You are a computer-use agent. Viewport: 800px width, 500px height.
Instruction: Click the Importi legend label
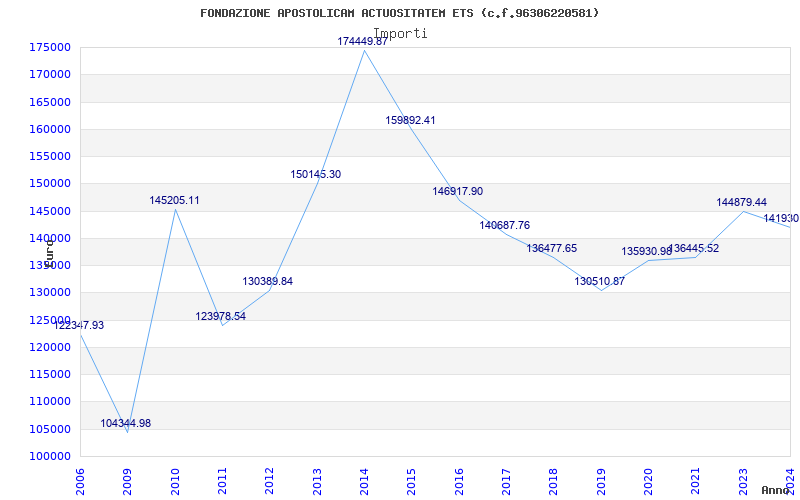pyautogui.click(x=400, y=34)
